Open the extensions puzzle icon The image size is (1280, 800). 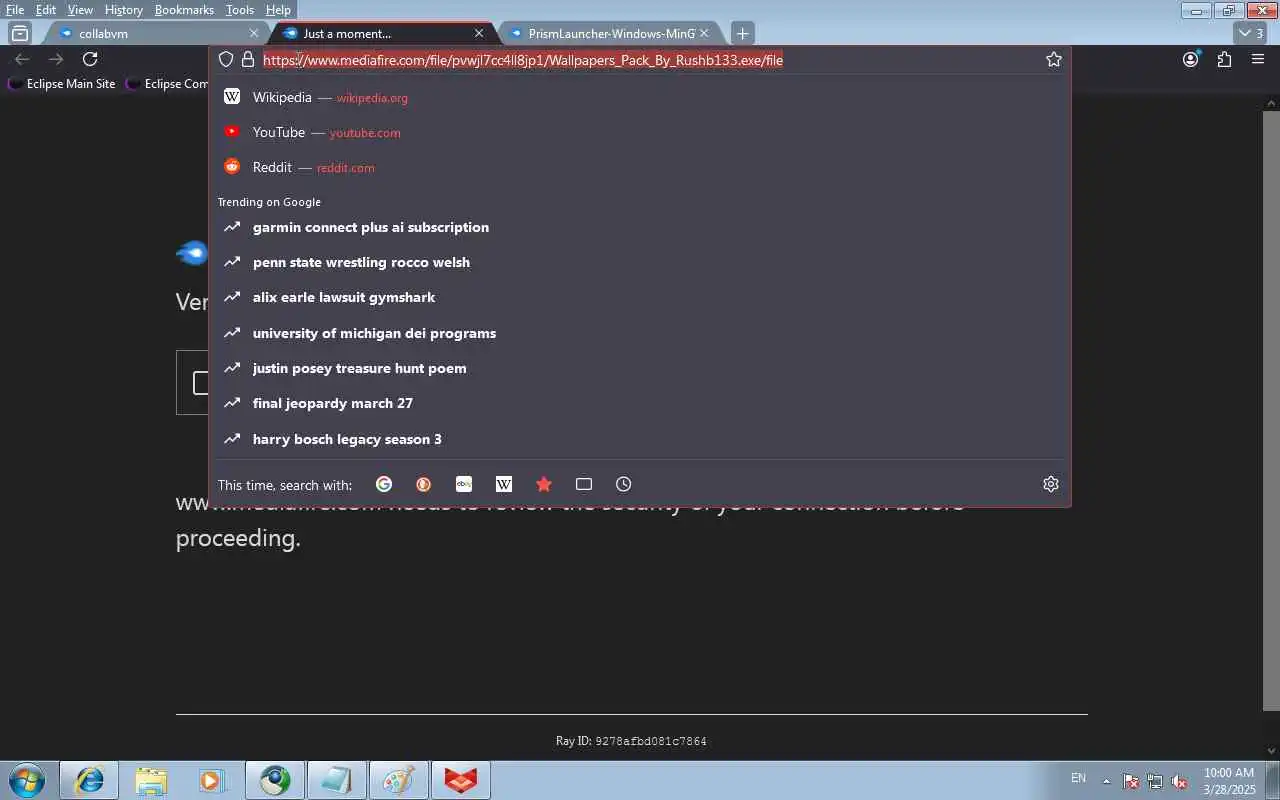(1224, 59)
